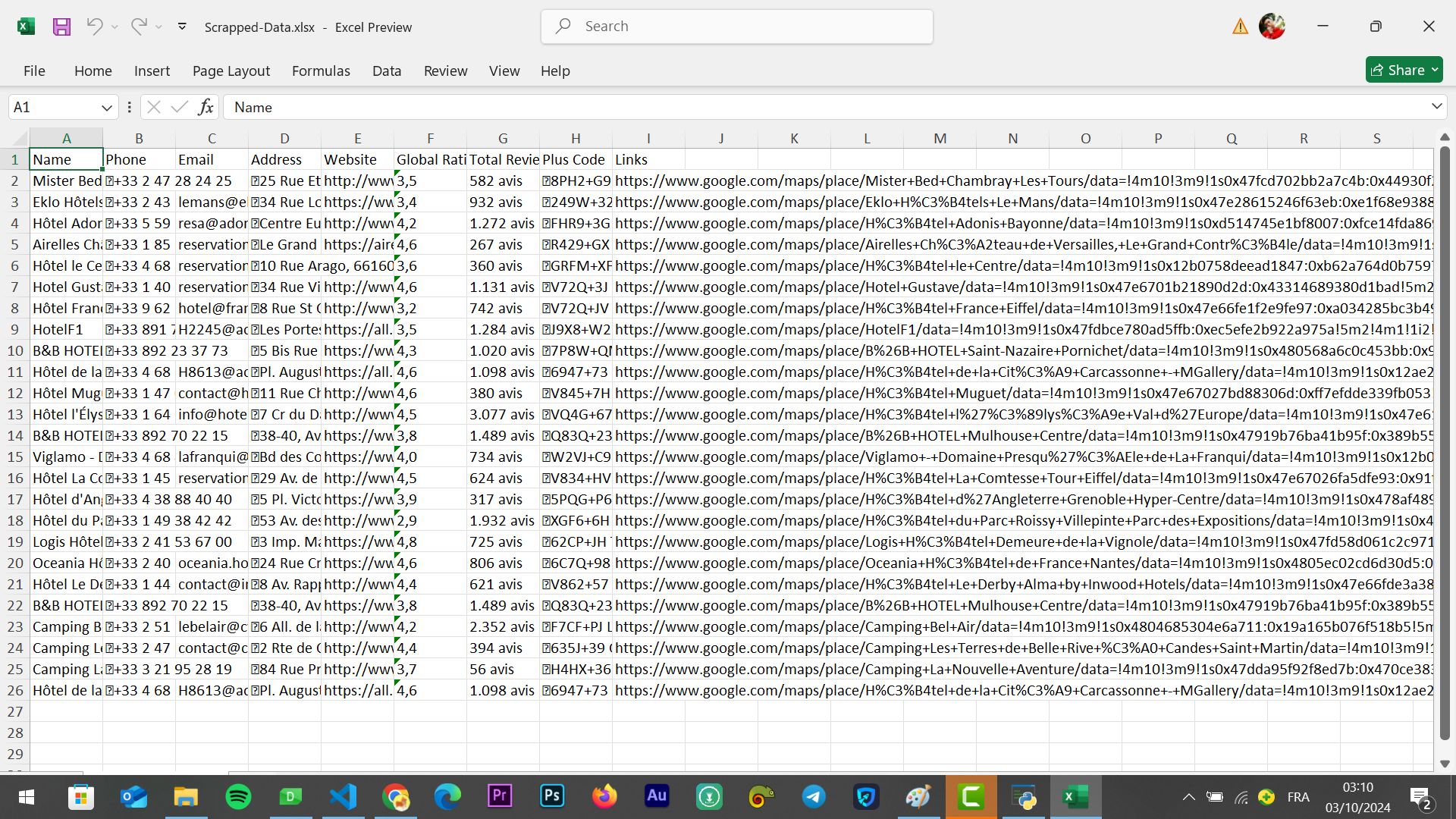Screen dimensions: 1456x819
Task: Open the Python app on taskbar
Action: coord(1023,797)
